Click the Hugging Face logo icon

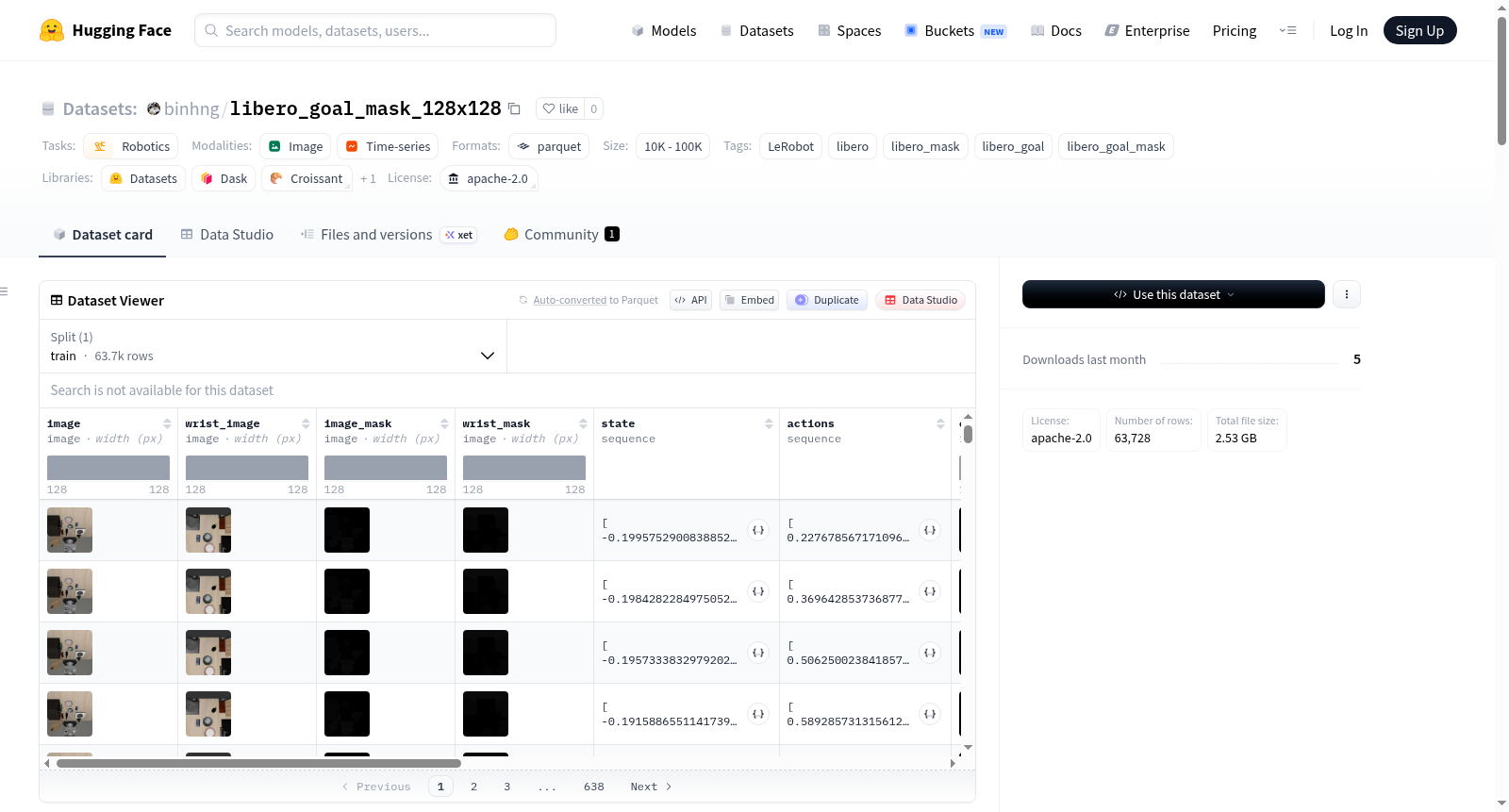point(52,30)
